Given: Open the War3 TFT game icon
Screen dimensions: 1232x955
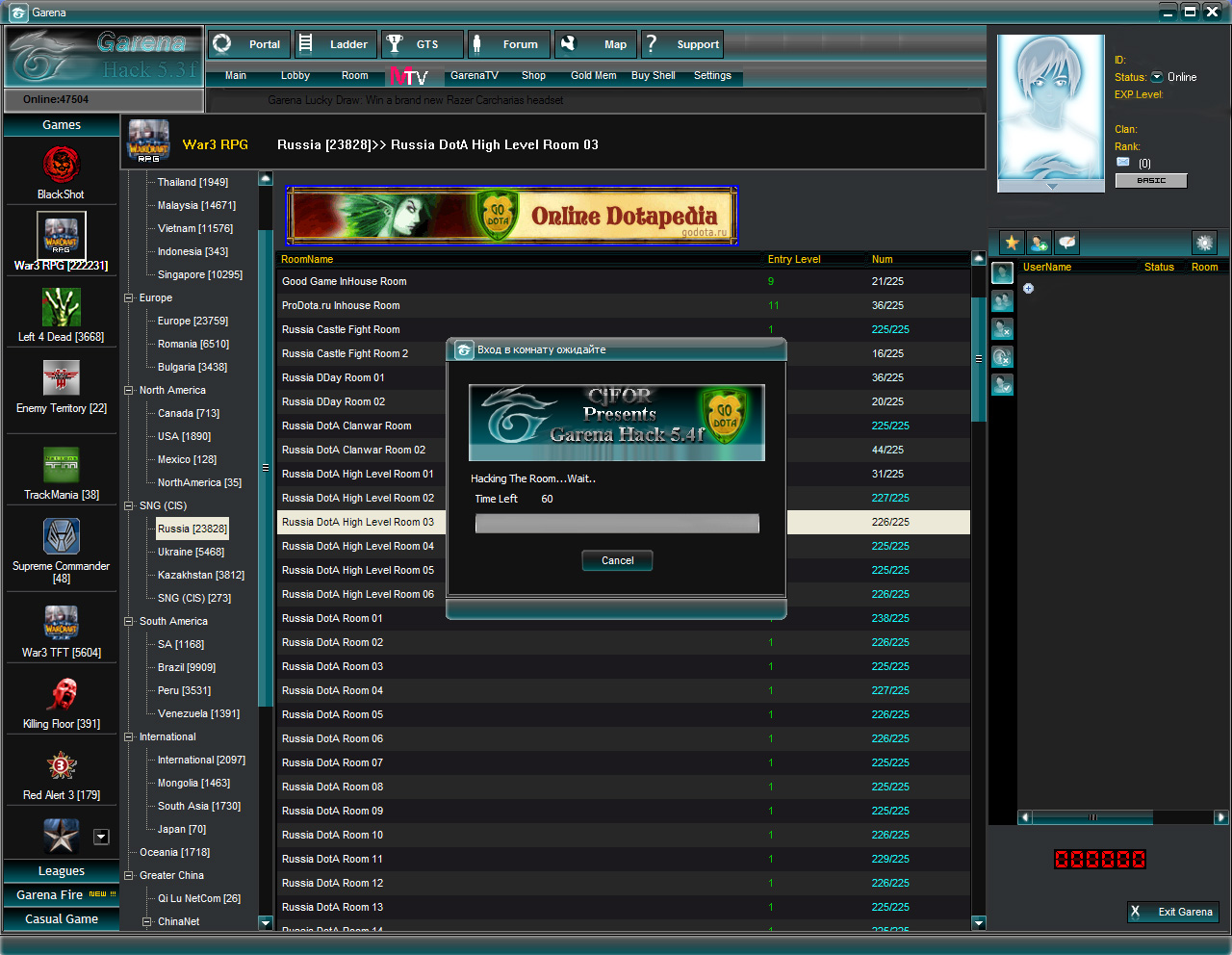Looking at the screenshot, I should point(61,623).
